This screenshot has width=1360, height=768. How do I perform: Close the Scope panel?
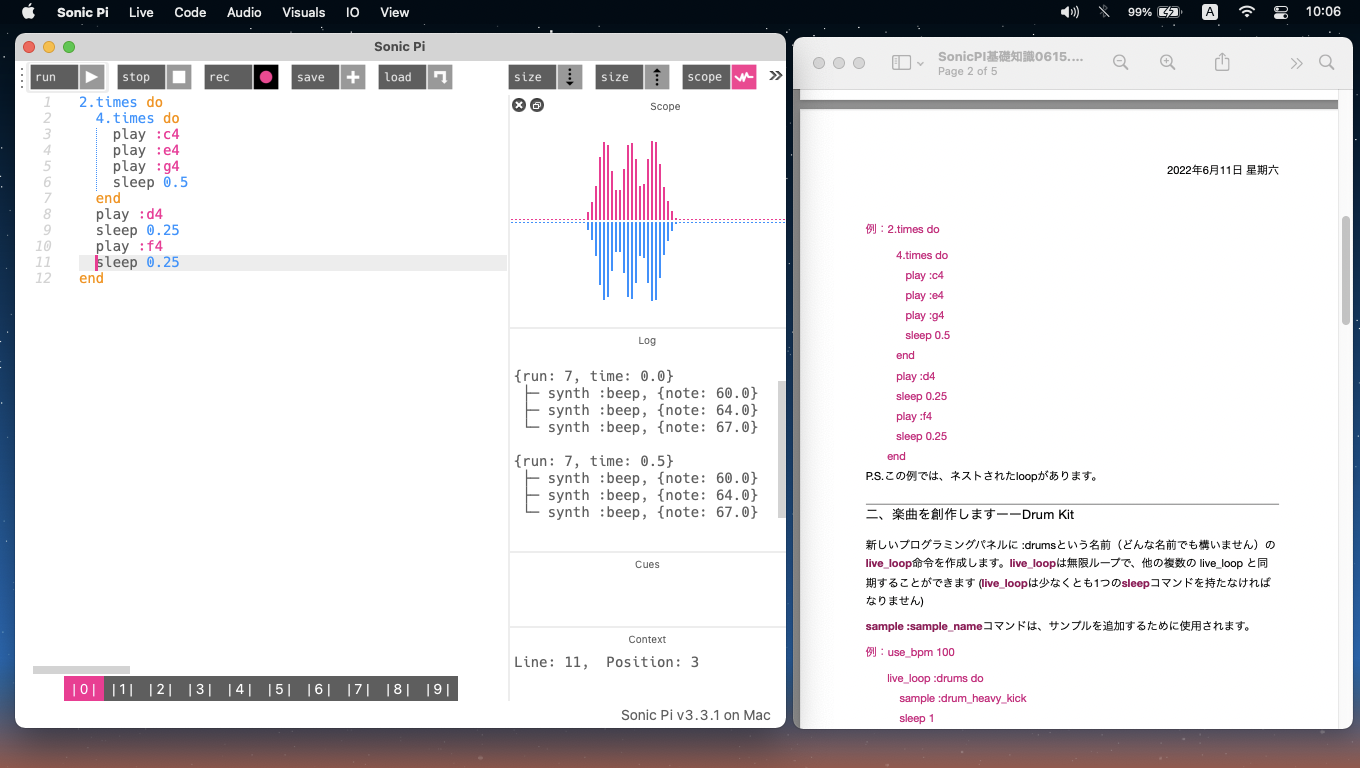(519, 105)
